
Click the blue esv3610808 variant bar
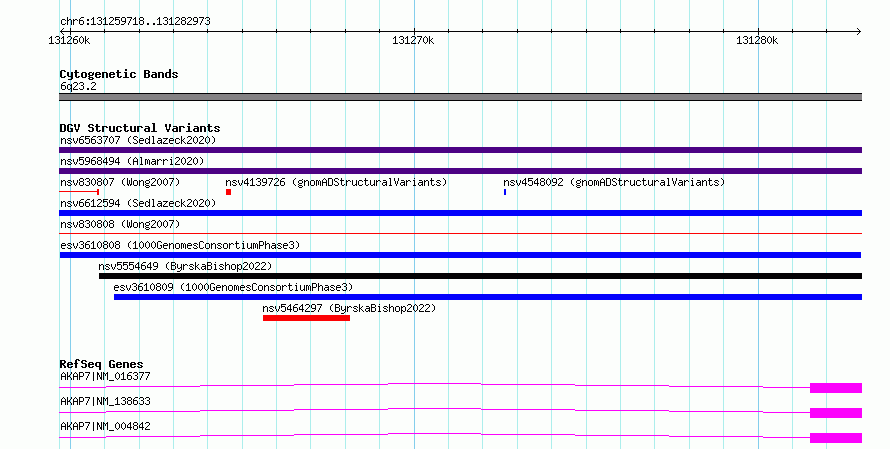(x=460, y=255)
